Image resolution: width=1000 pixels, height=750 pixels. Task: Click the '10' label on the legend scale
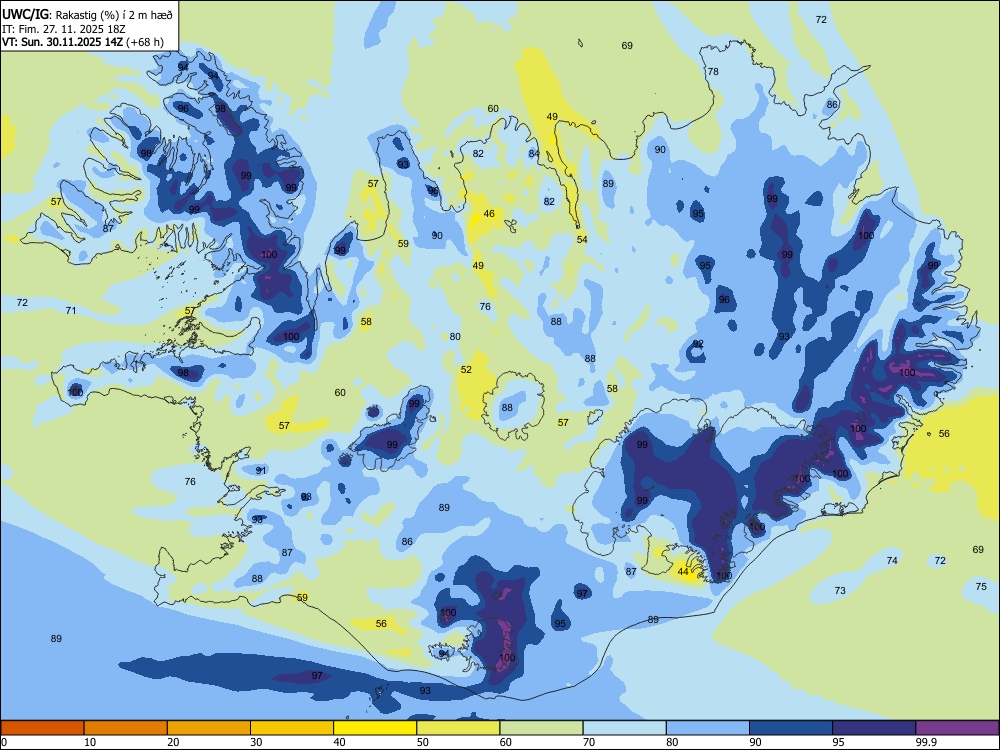click(x=90, y=742)
